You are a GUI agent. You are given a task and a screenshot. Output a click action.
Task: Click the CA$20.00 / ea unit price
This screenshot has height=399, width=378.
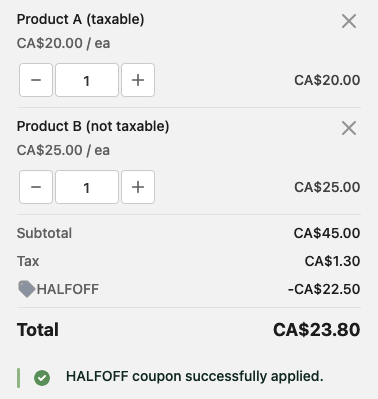63,43
